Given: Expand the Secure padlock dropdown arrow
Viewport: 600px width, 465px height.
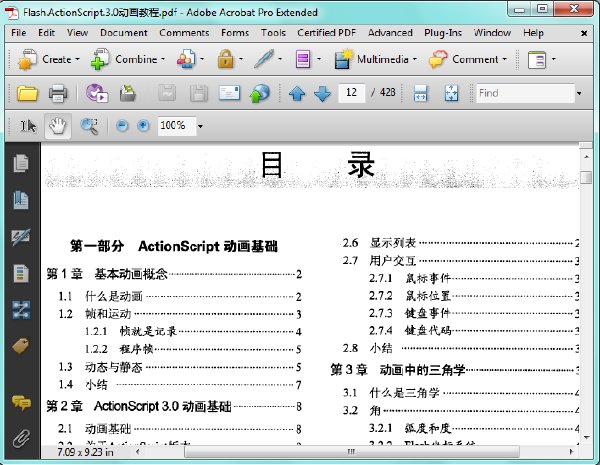Looking at the screenshot, I should click(241, 59).
